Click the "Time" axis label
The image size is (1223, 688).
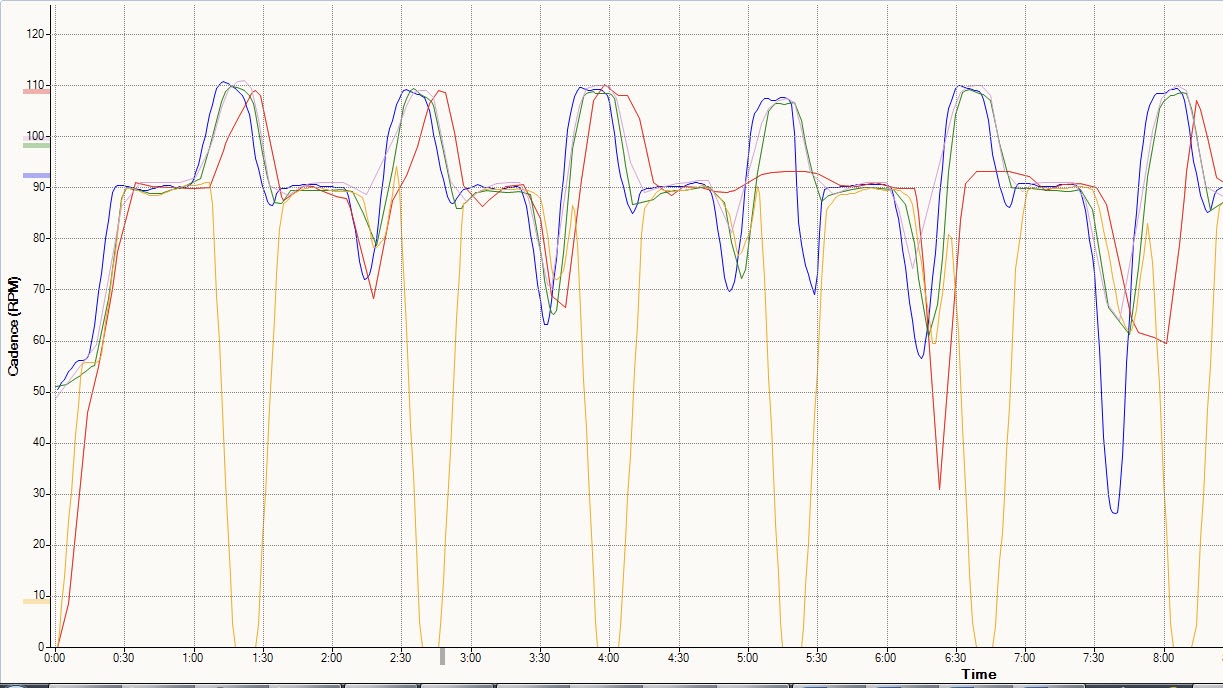(x=979, y=674)
